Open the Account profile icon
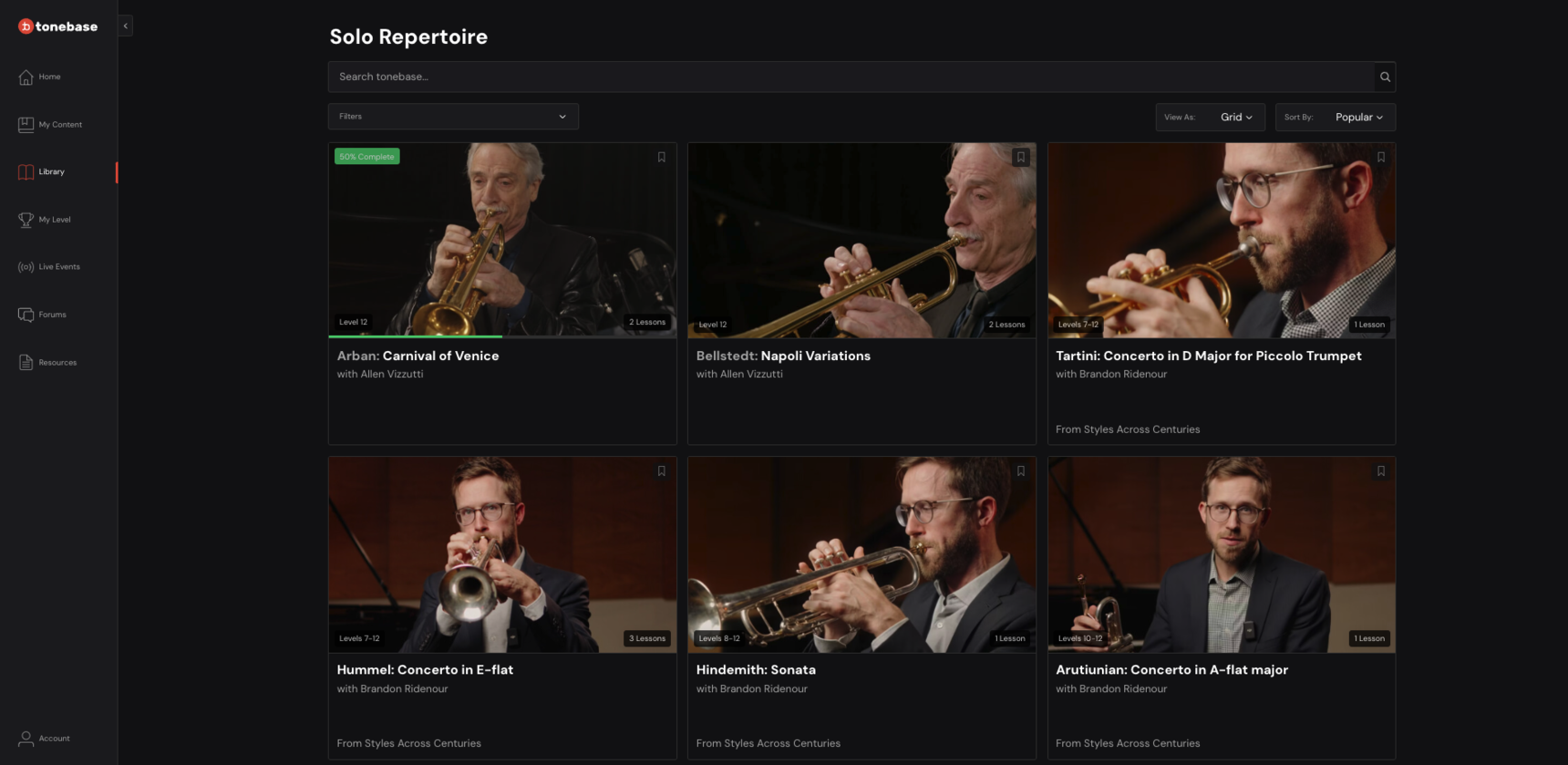1568x765 pixels. (x=26, y=739)
